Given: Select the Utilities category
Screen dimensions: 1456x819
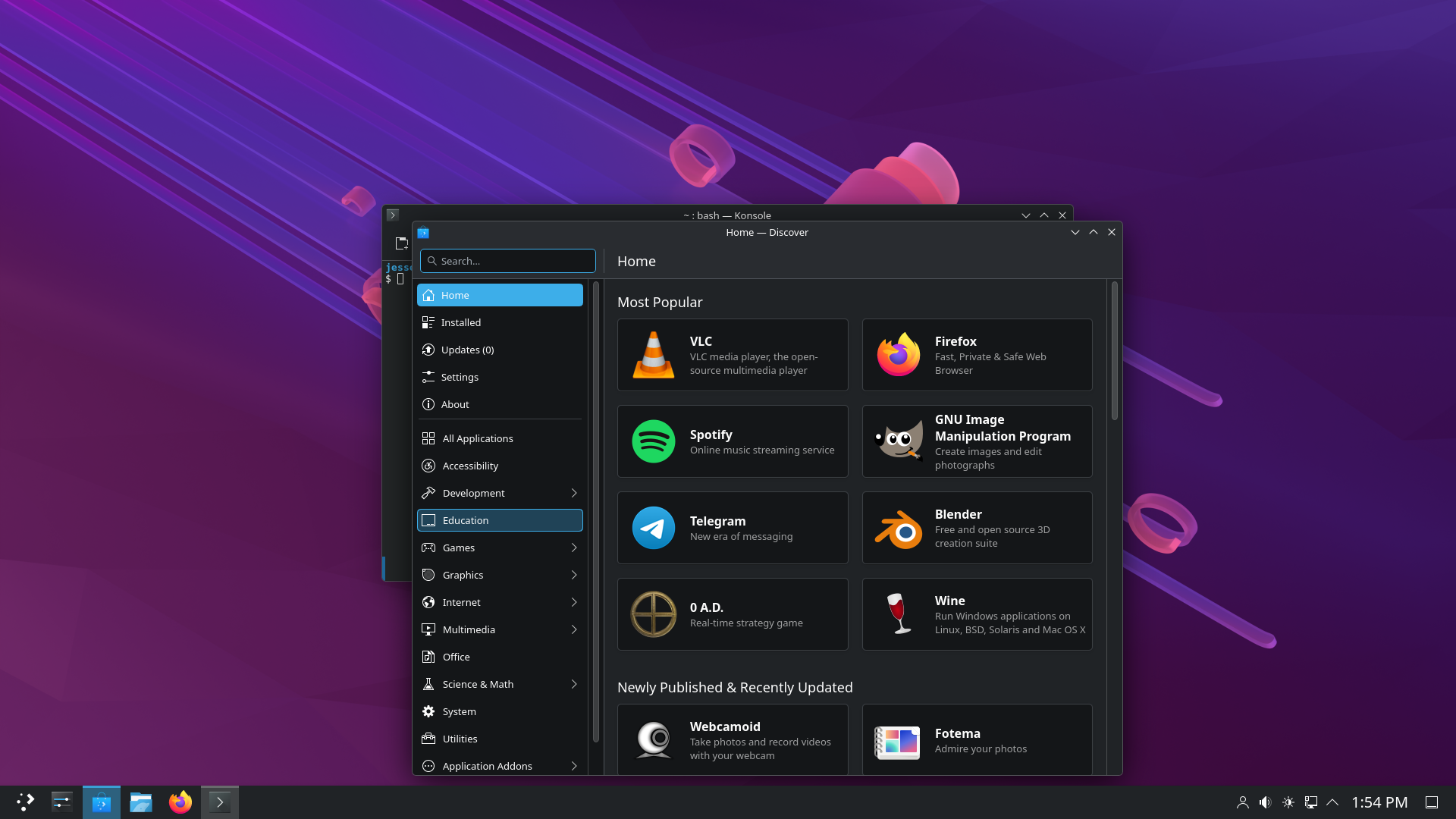Looking at the screenshot, I should point(500,739).
